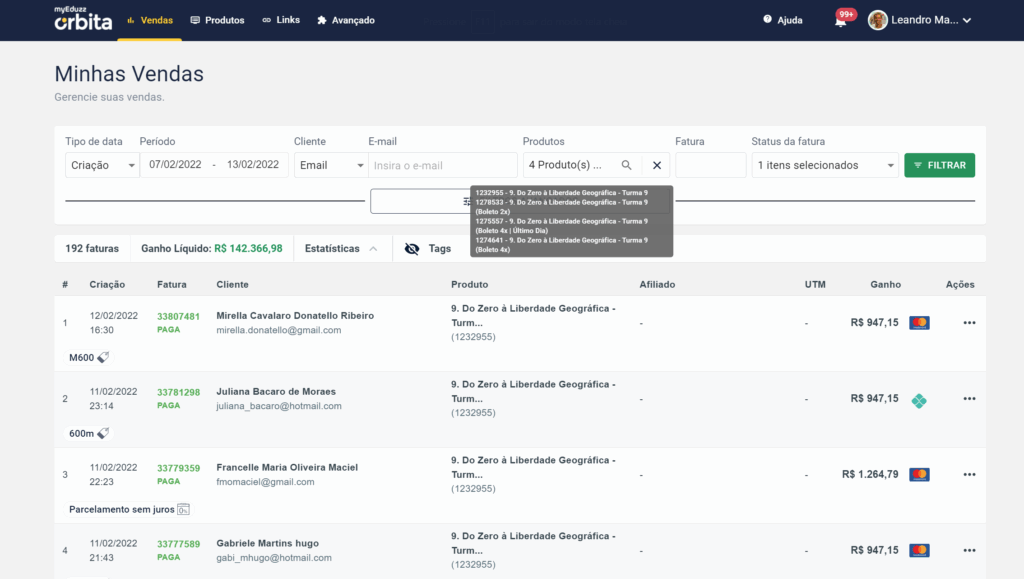Viewport: 1024px width, 579px height.
Task: Open Ajuda help
Action: 782,20
